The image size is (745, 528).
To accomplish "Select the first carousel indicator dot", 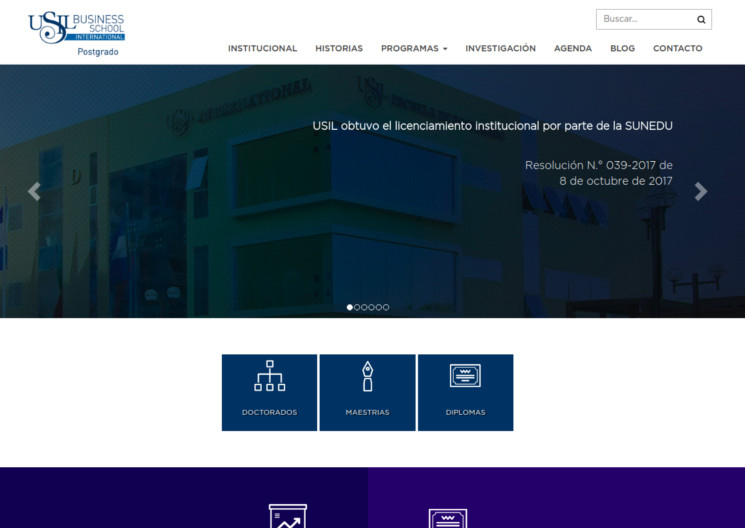I will pos(350,307).
